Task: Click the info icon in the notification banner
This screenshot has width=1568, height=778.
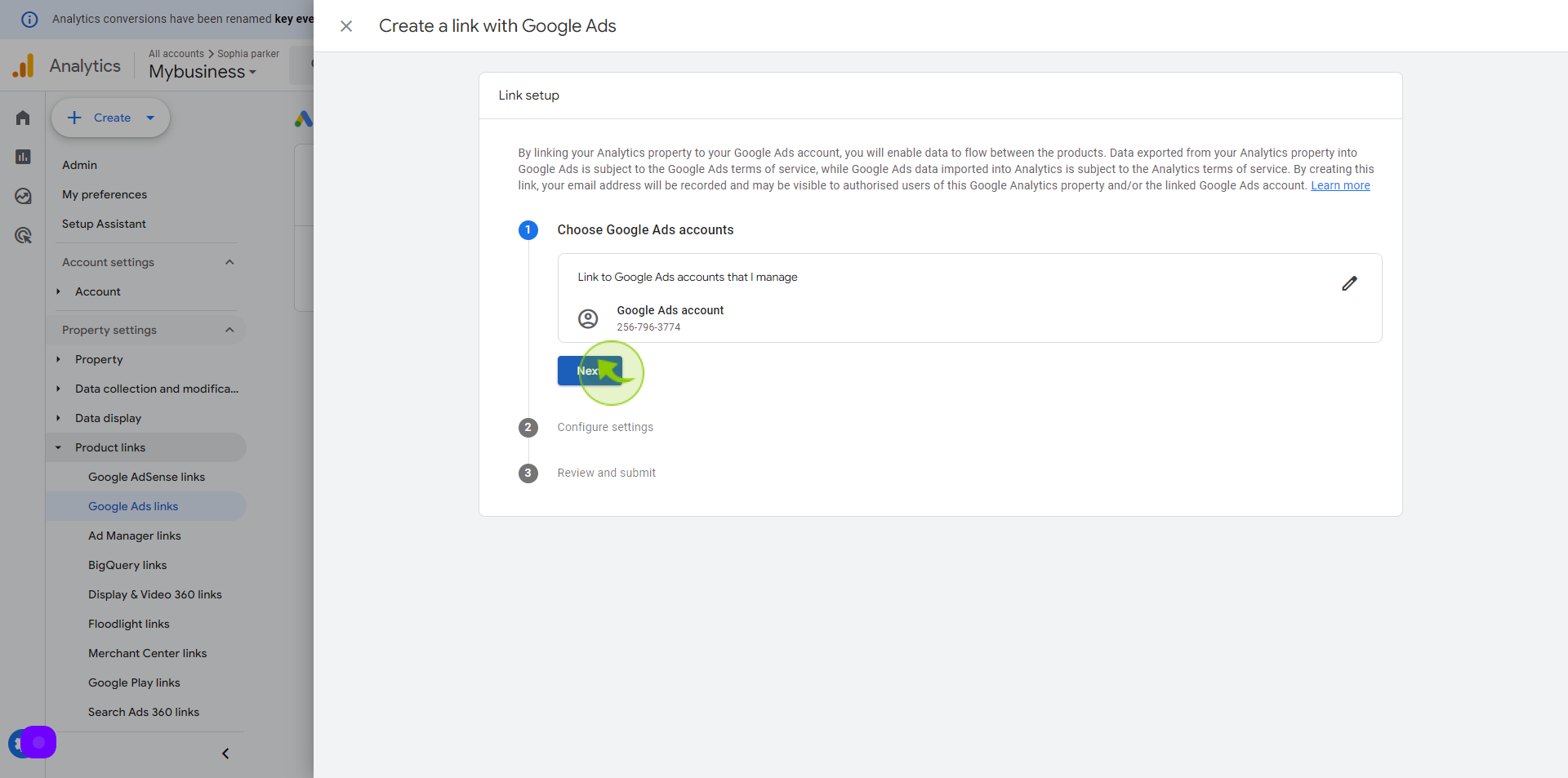Action: tap(29, 19)
